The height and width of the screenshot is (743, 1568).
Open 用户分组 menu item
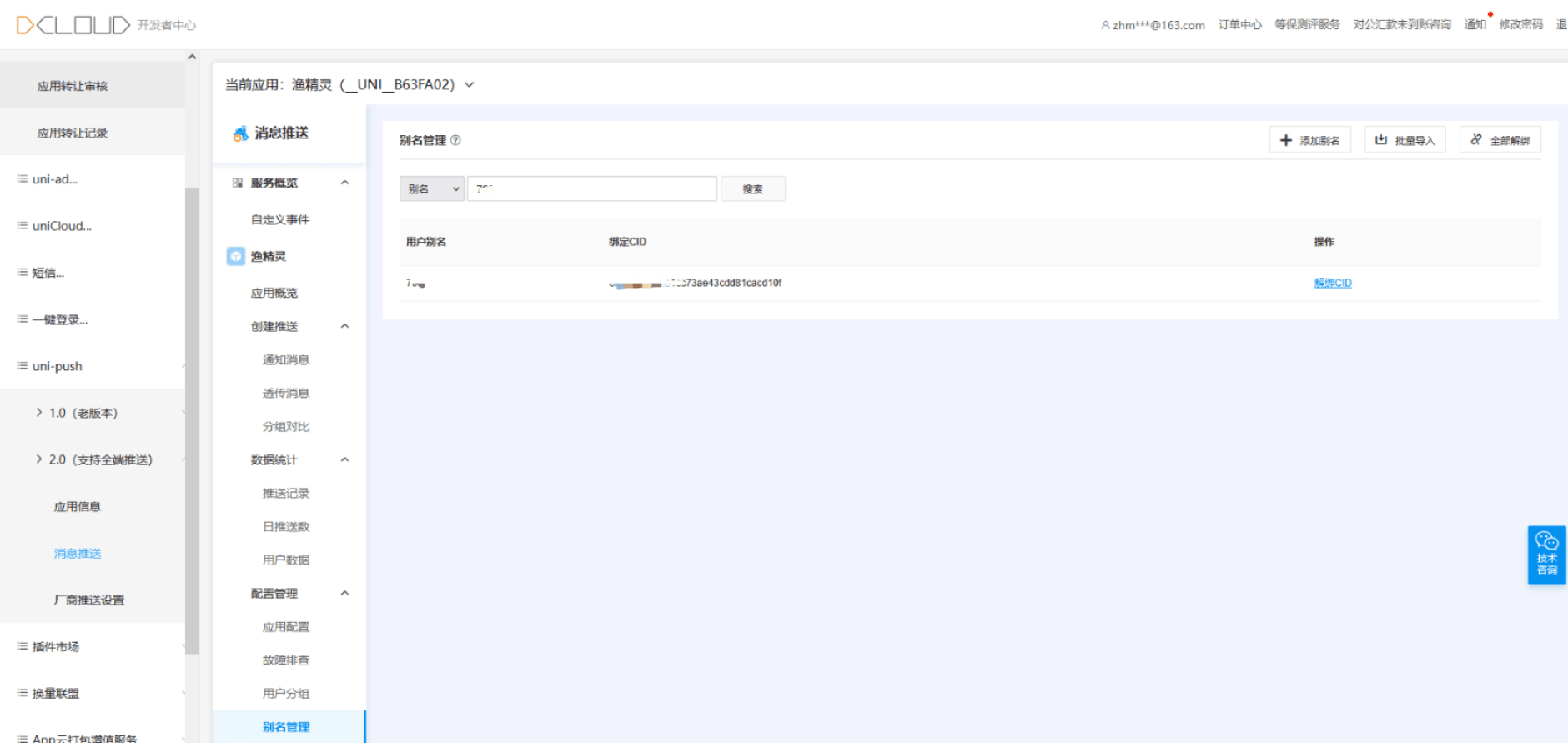tap(286, 693)
